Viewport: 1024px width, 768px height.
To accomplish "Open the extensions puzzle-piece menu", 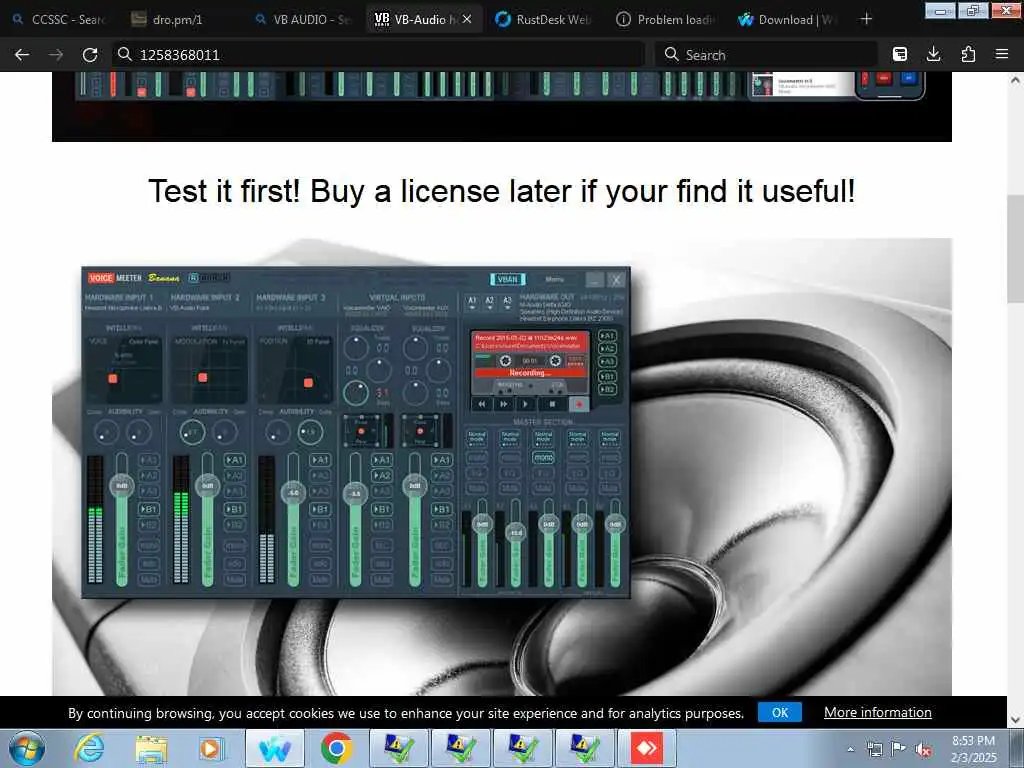I will click(x=968, y=54).
